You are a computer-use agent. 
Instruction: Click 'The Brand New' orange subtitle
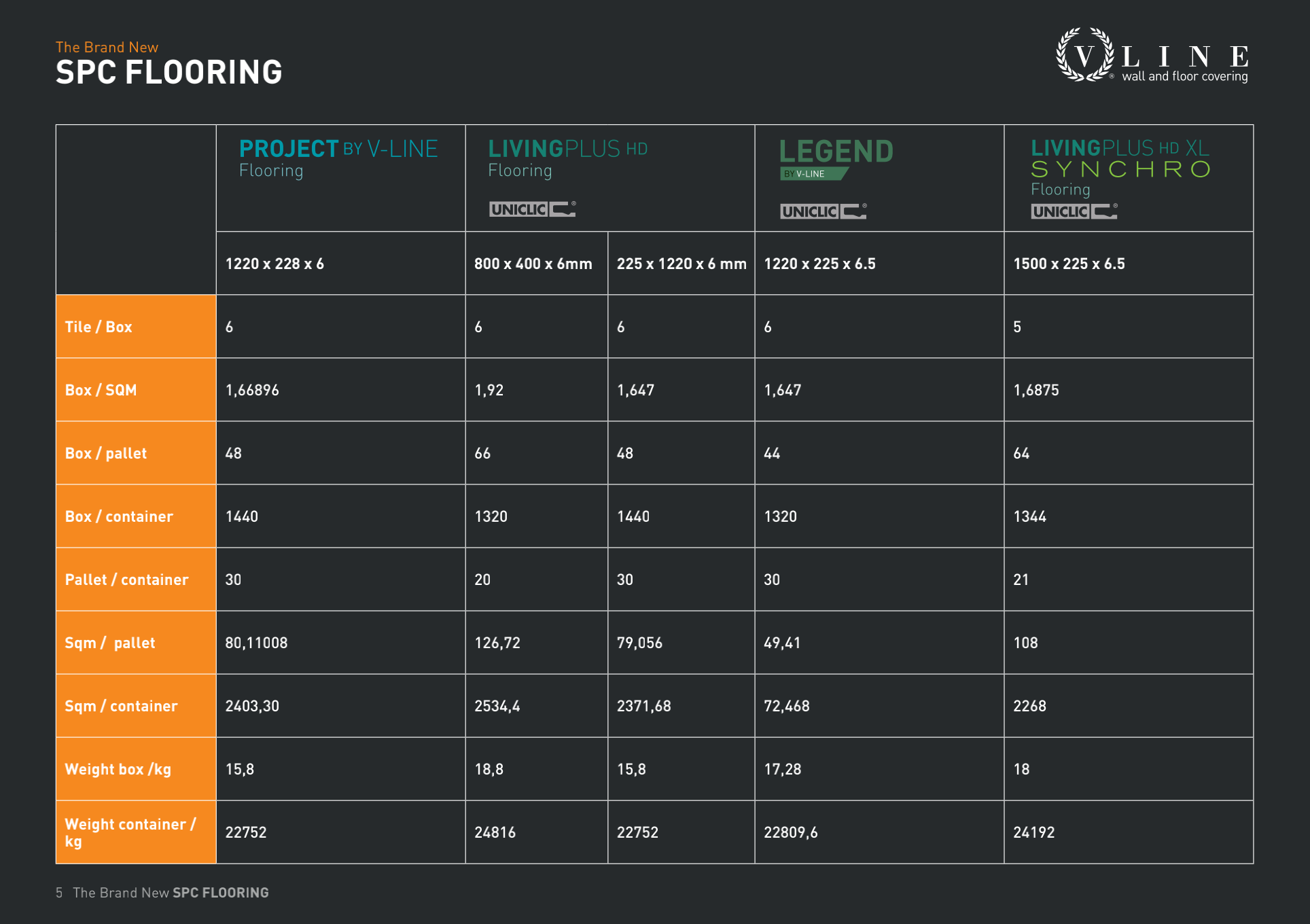(x=107, y=48)
